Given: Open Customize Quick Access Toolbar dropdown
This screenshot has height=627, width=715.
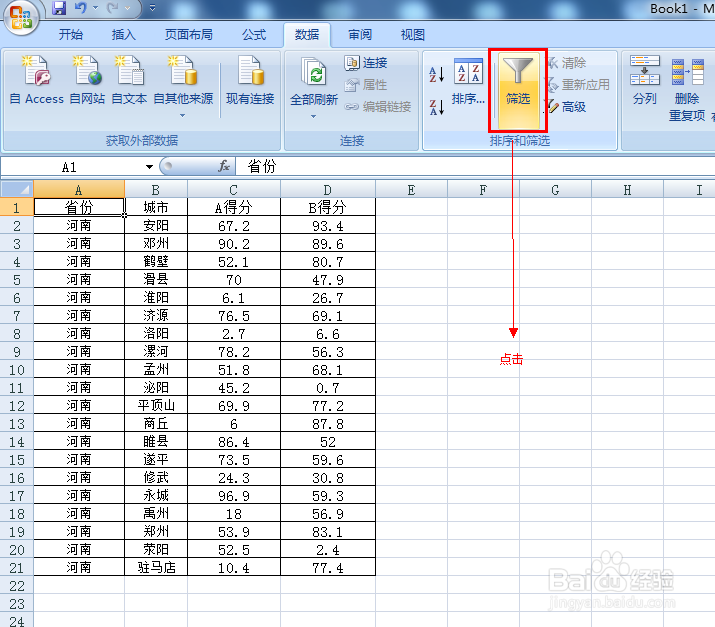Looking at the screenshot, I should [153, 8].
